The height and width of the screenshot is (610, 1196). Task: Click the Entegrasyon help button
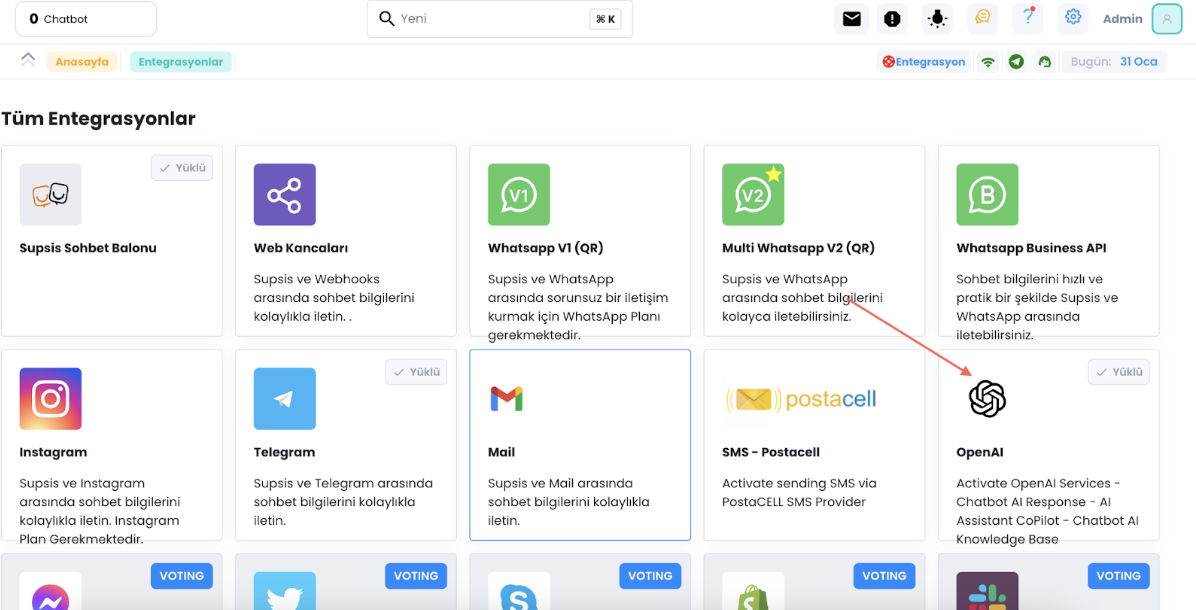tap(924, 62)
